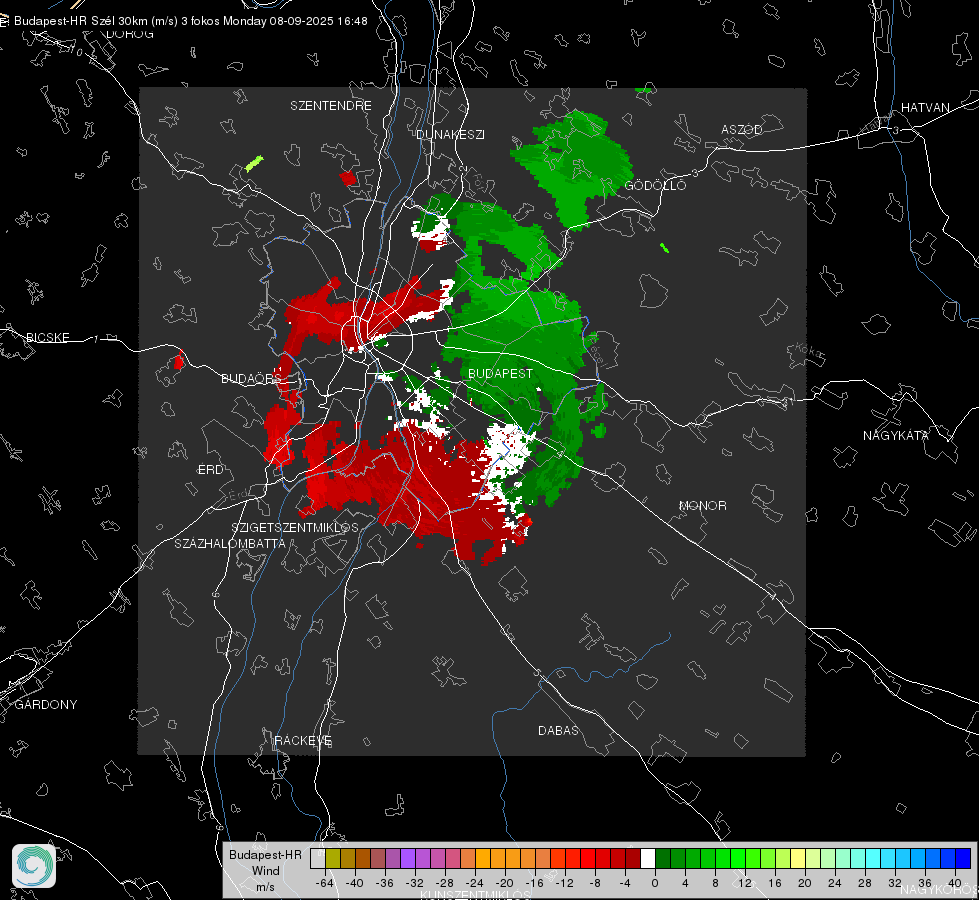Click the swirl logo icon in bottom-left corner
This screenshot has height=900, width=979.
click(34, 866)
